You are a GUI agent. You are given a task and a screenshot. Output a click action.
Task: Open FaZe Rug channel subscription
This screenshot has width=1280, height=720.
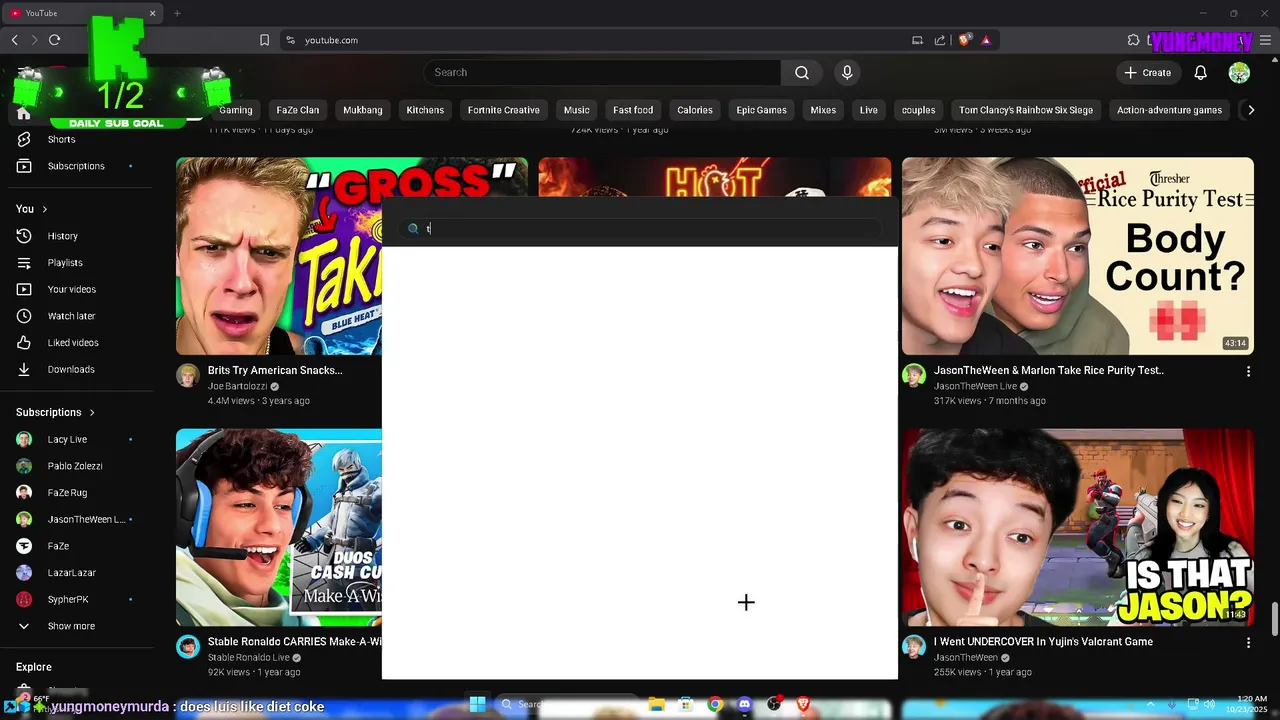tap(67, 493)
